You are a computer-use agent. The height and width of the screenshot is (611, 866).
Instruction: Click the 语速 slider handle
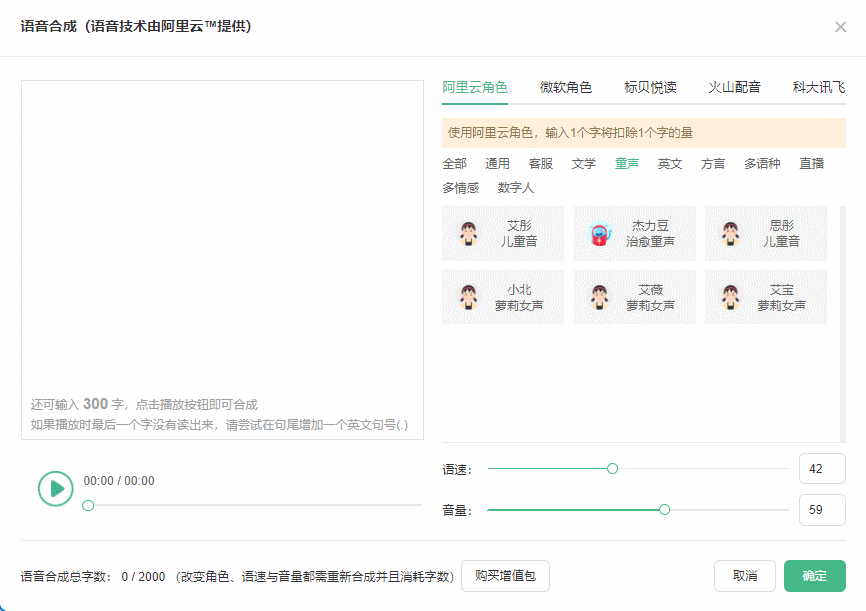612,468
